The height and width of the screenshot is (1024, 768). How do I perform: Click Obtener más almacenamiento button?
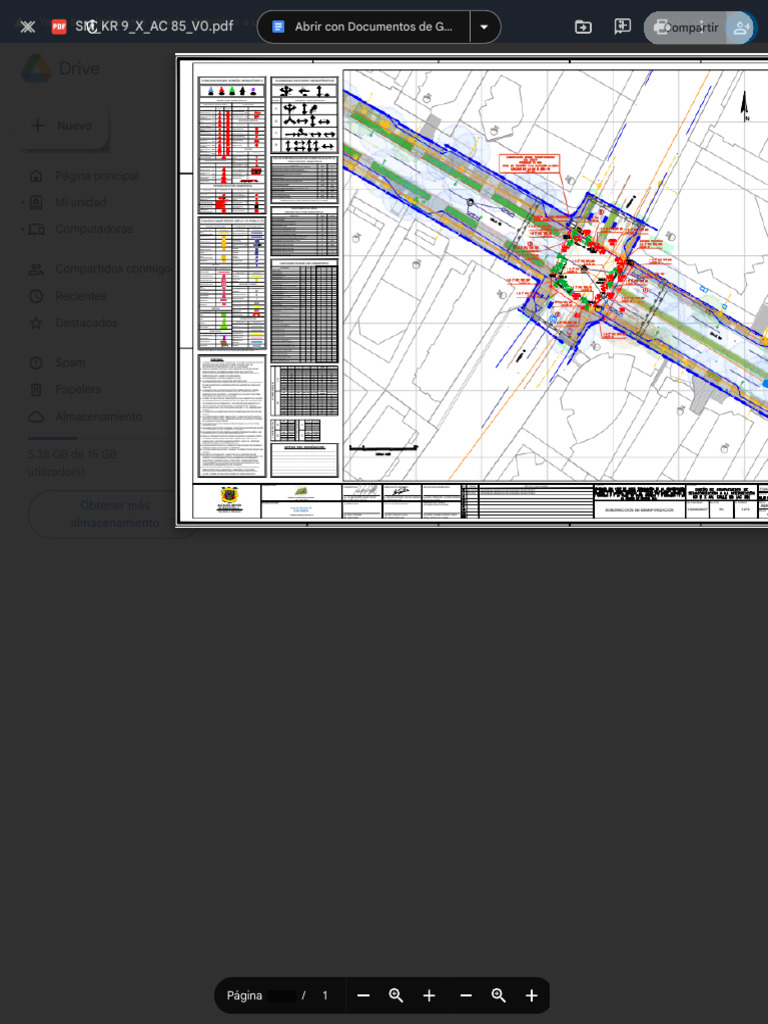114,514
